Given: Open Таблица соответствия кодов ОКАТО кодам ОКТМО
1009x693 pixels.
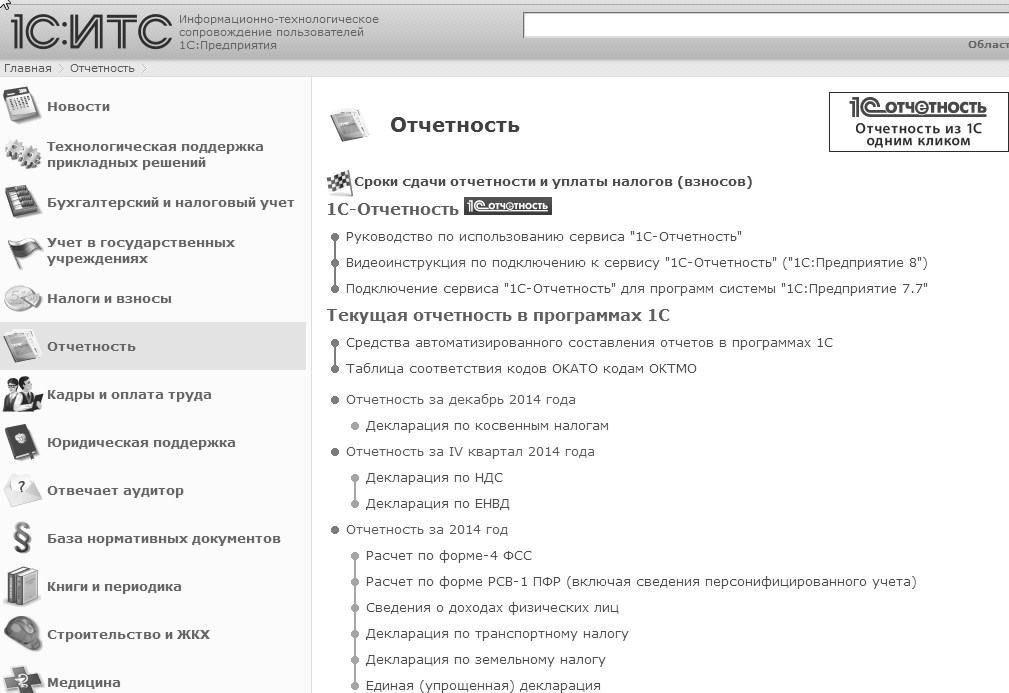Looking at the screenshot, I should pos(521,369).
